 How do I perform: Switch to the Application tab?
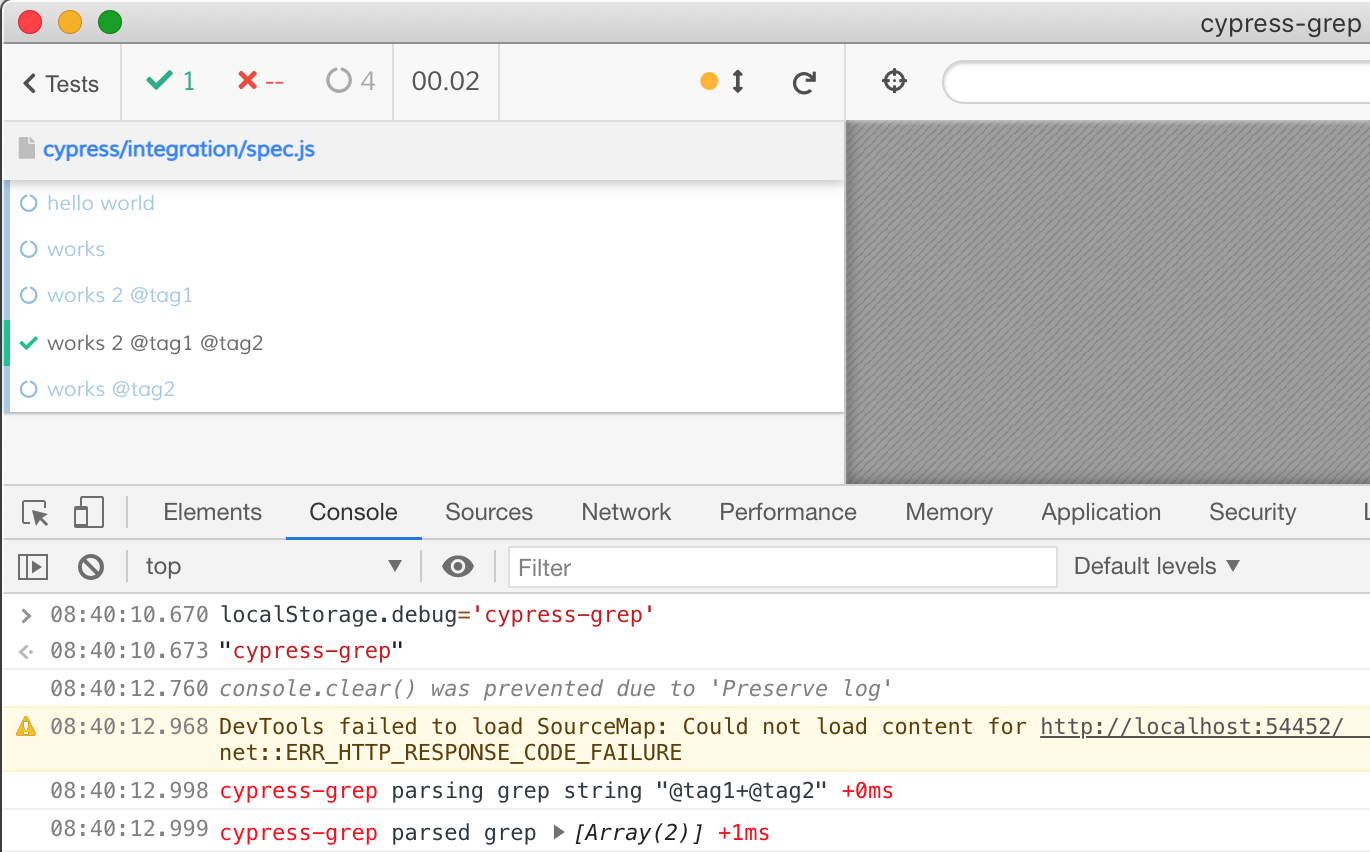pos(1101,512)
